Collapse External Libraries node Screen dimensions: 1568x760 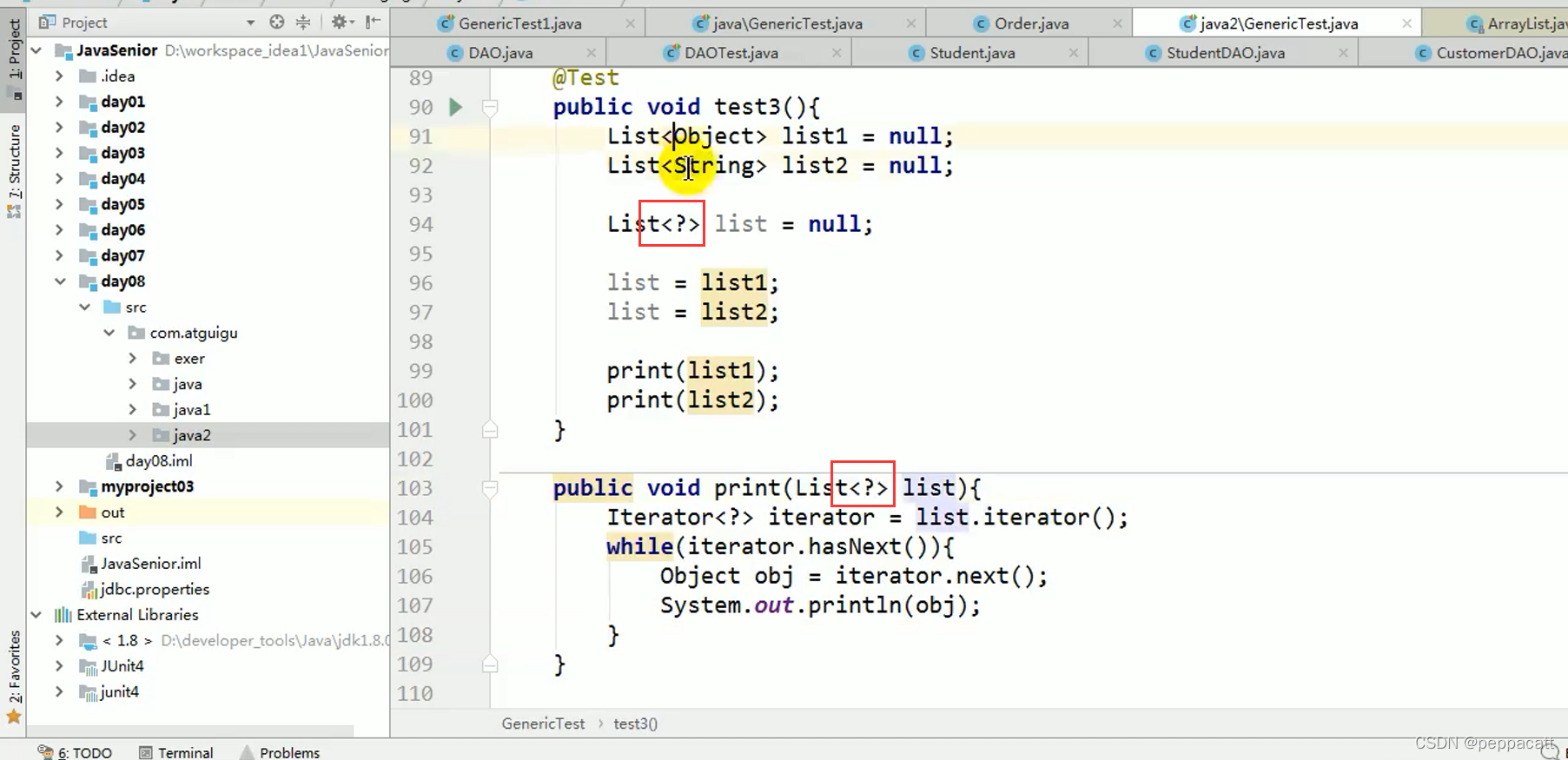(x=36, y=615)
